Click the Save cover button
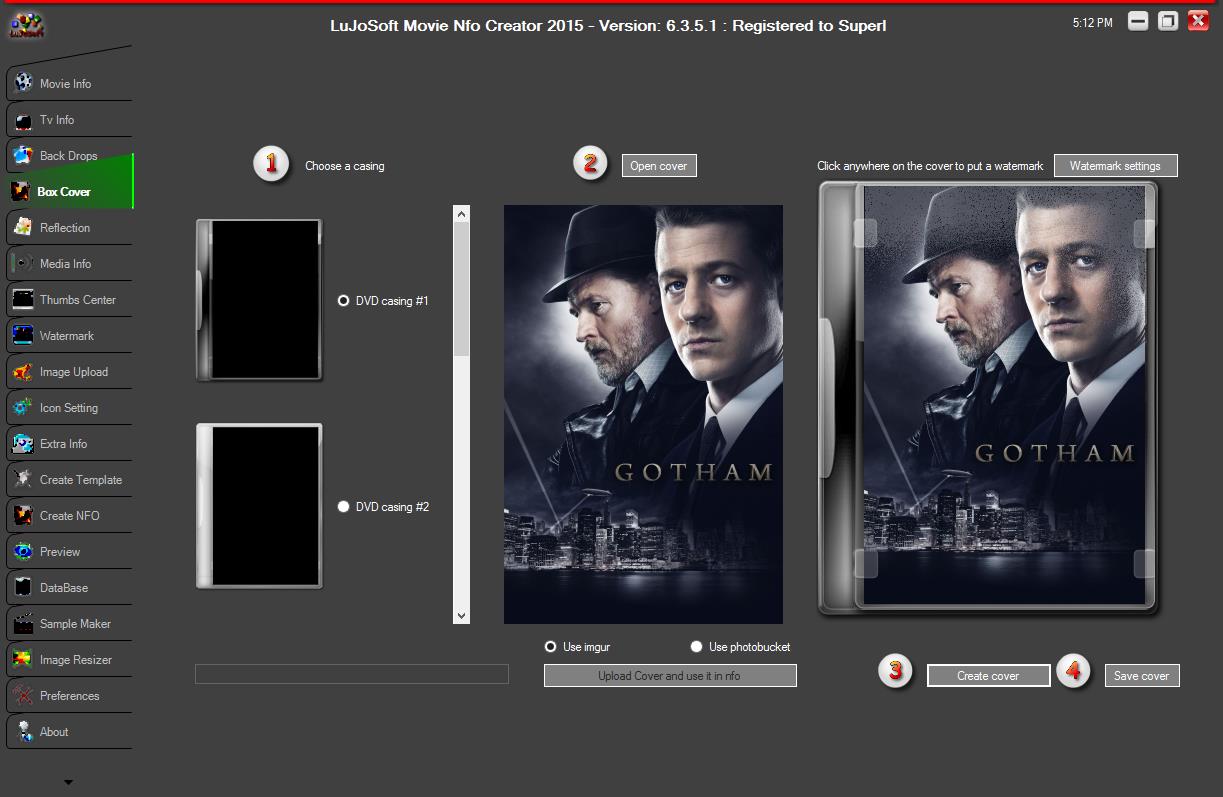1223x797 pixels. pos(1142,676)
